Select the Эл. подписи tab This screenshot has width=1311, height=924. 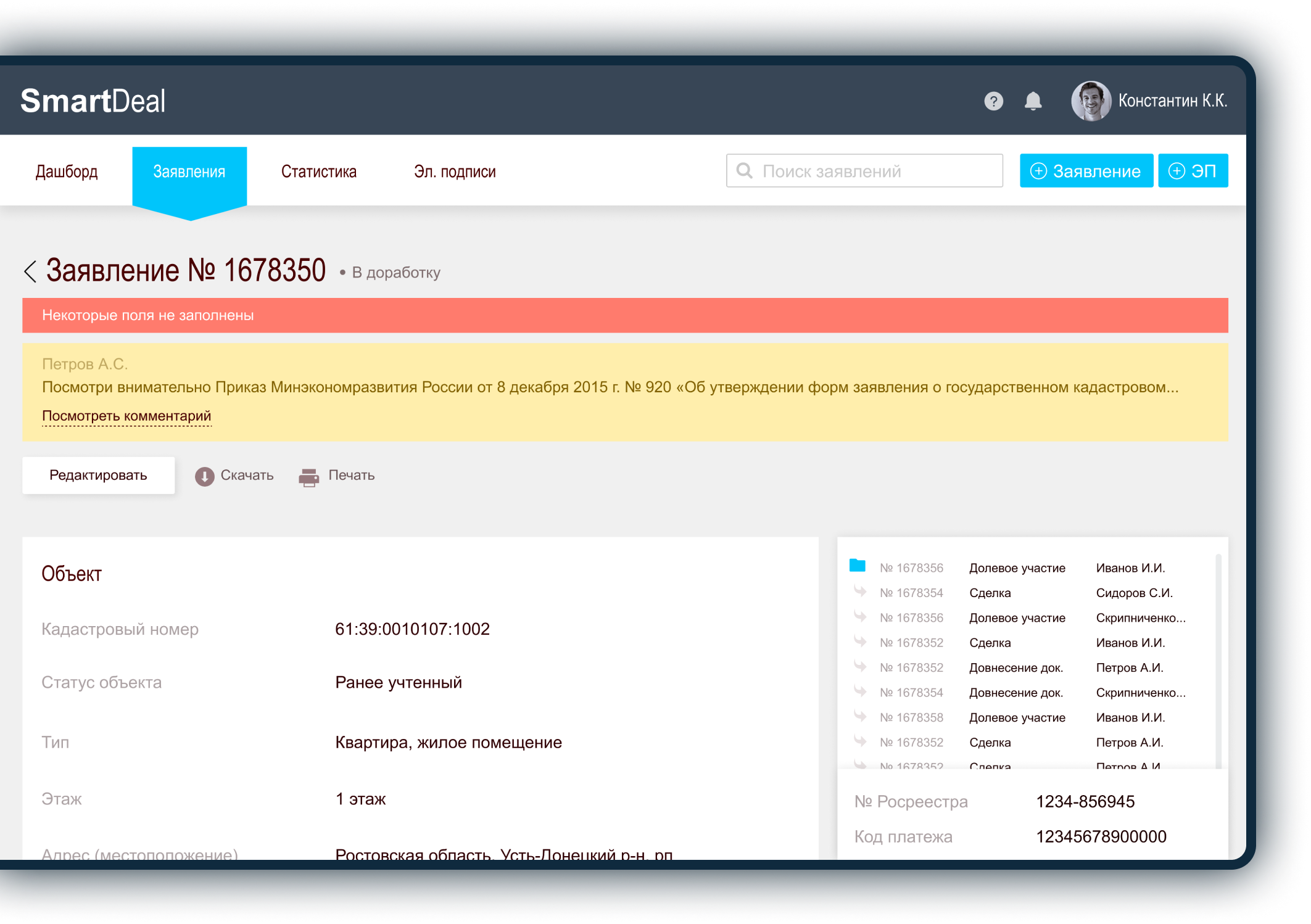(455, 171)
